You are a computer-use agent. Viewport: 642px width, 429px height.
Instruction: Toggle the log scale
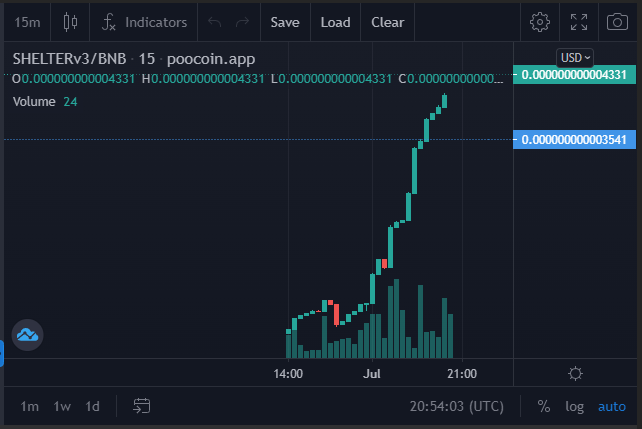(574, 406)
